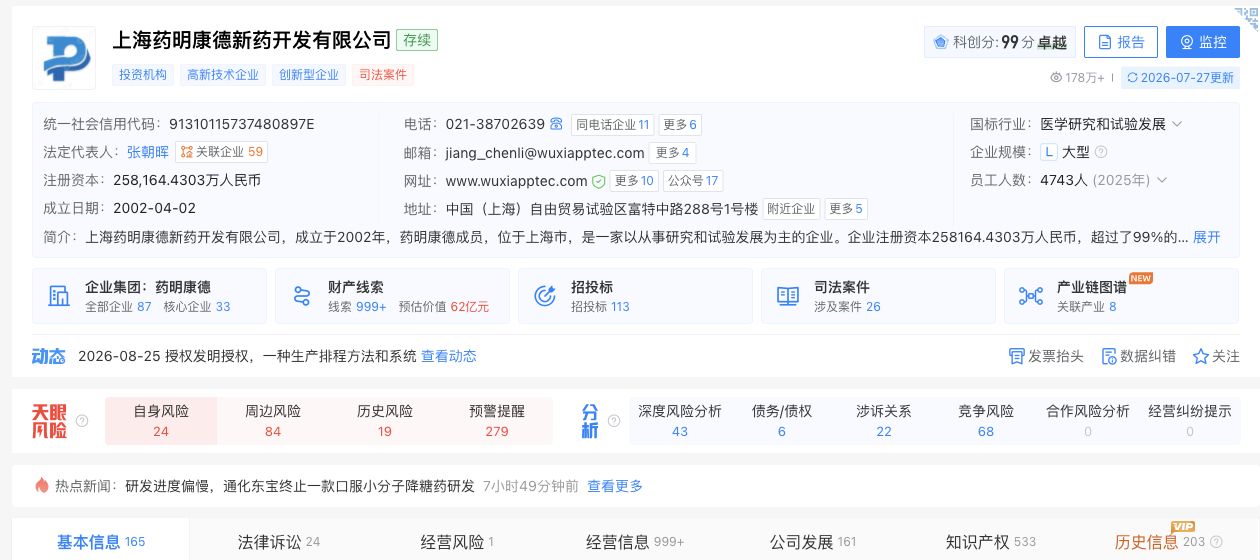Switch to 经营信息 999+ tab
Screen dimensions: 1260x560
pos(635,542)
